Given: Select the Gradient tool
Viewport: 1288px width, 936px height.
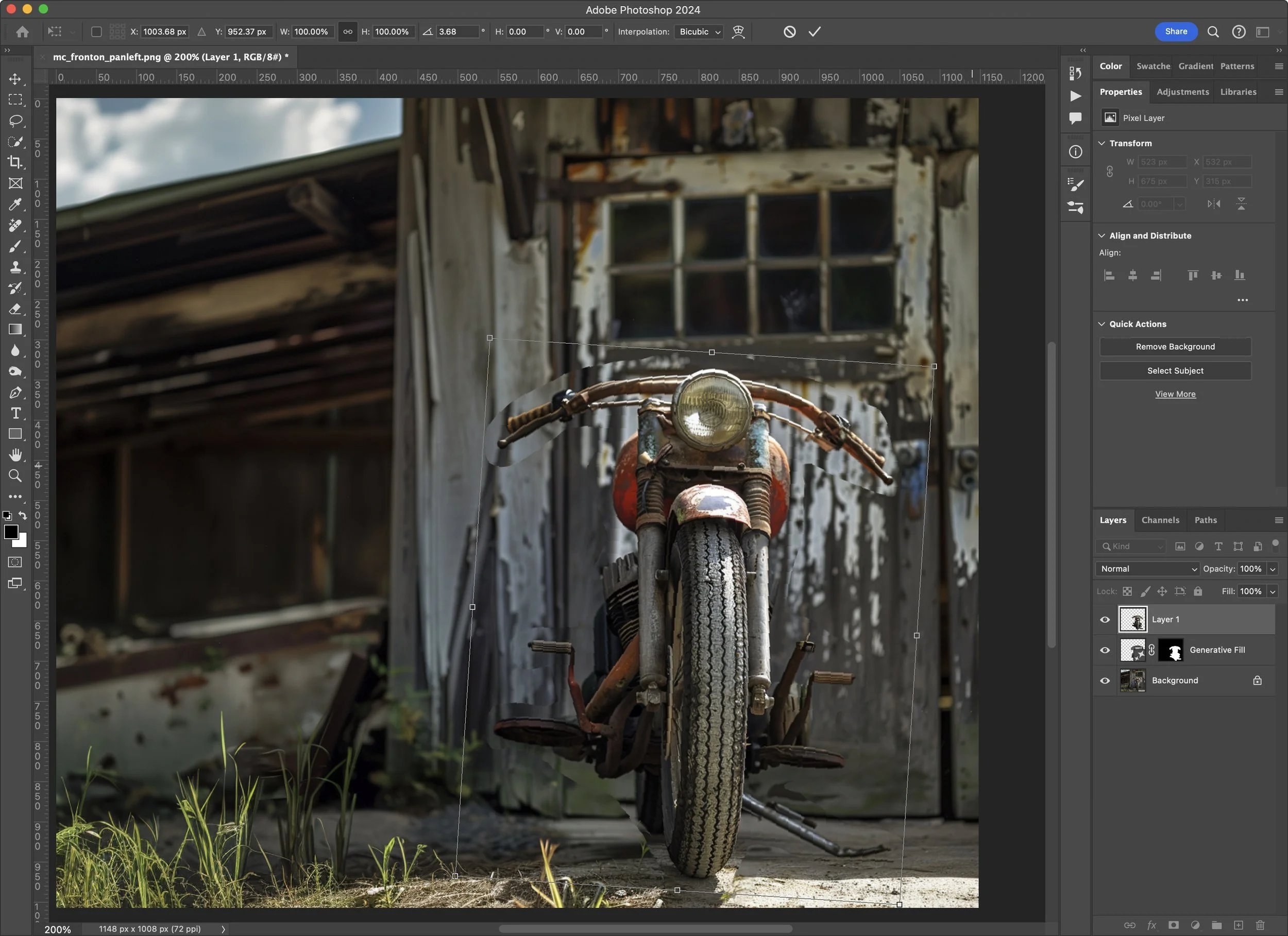Looking at the screenshot, I should (x=15, y=330).
